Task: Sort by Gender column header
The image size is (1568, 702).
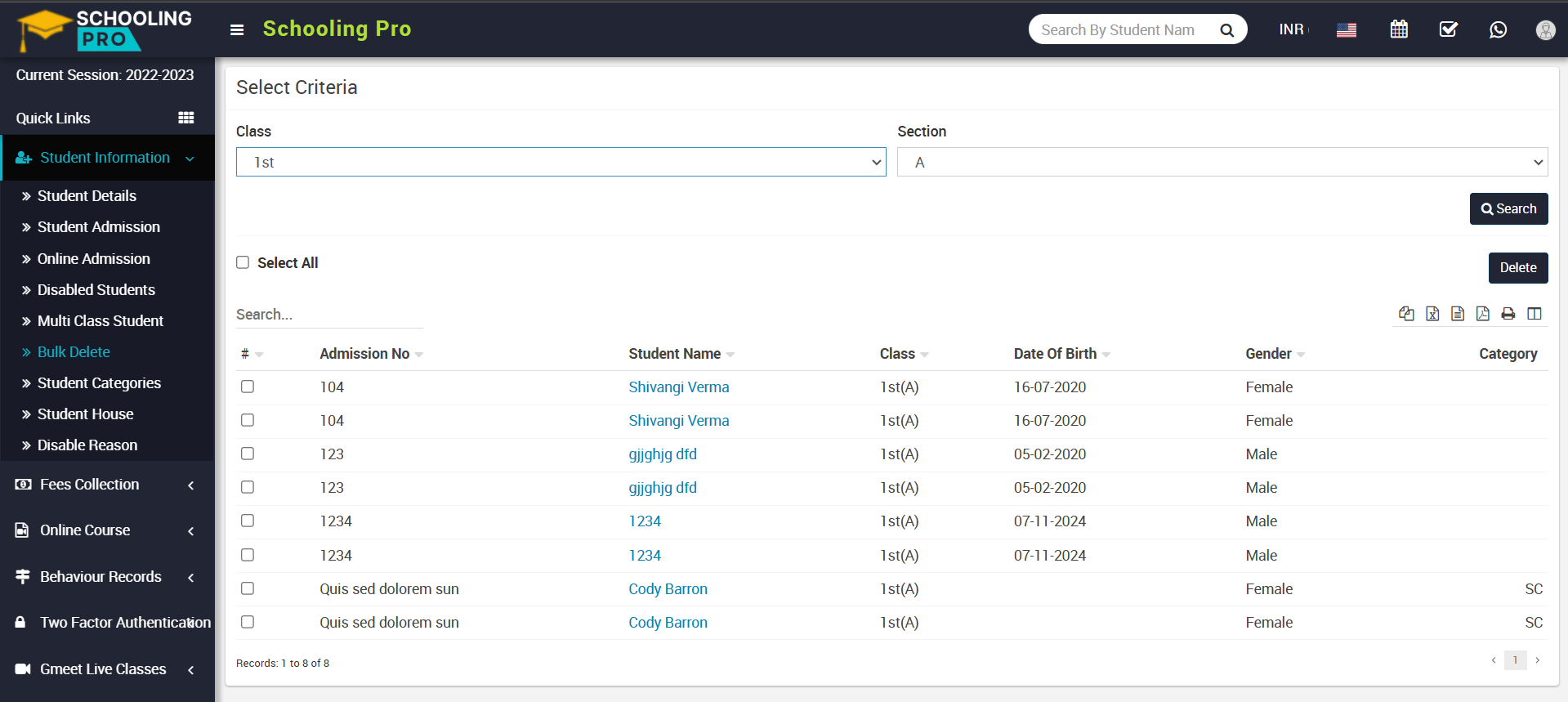Action: click(x=1275, y=354)
